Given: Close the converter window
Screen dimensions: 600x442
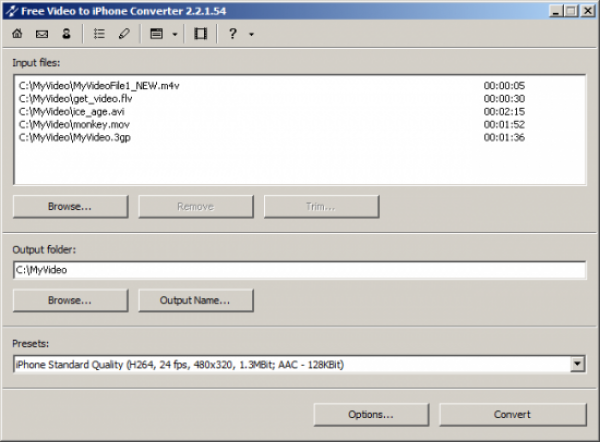Looking at the screenshot, I should click(x=587, y=11).
